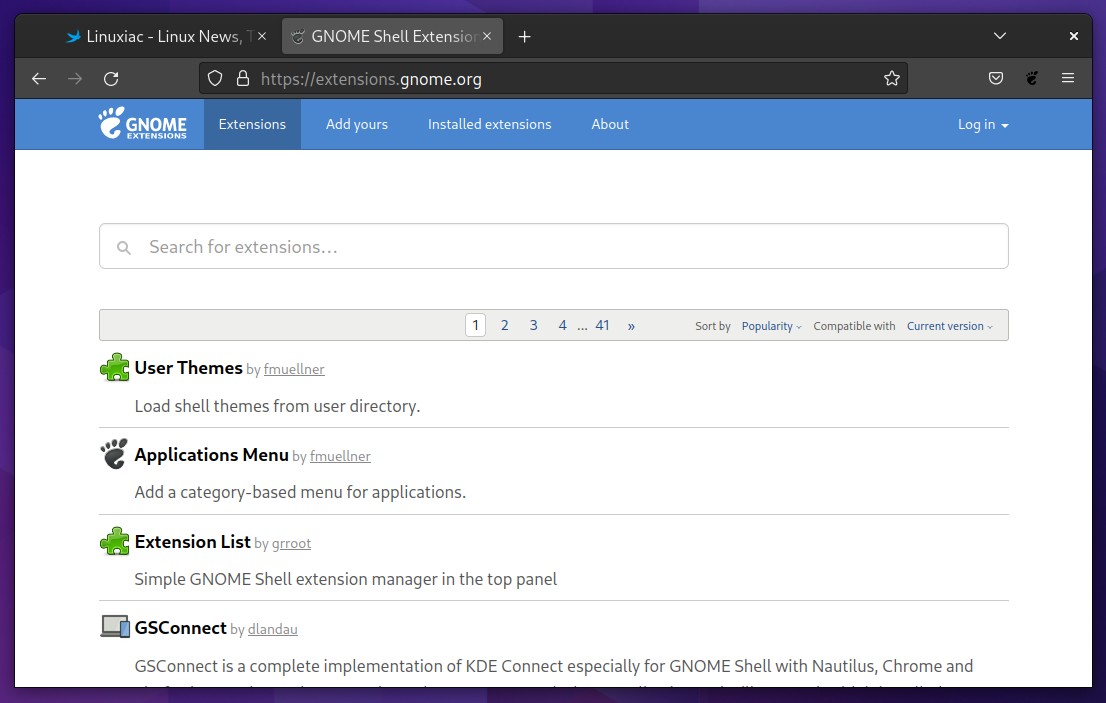Click the GNOME Shell integration toolbar icon

point(1032,78)
